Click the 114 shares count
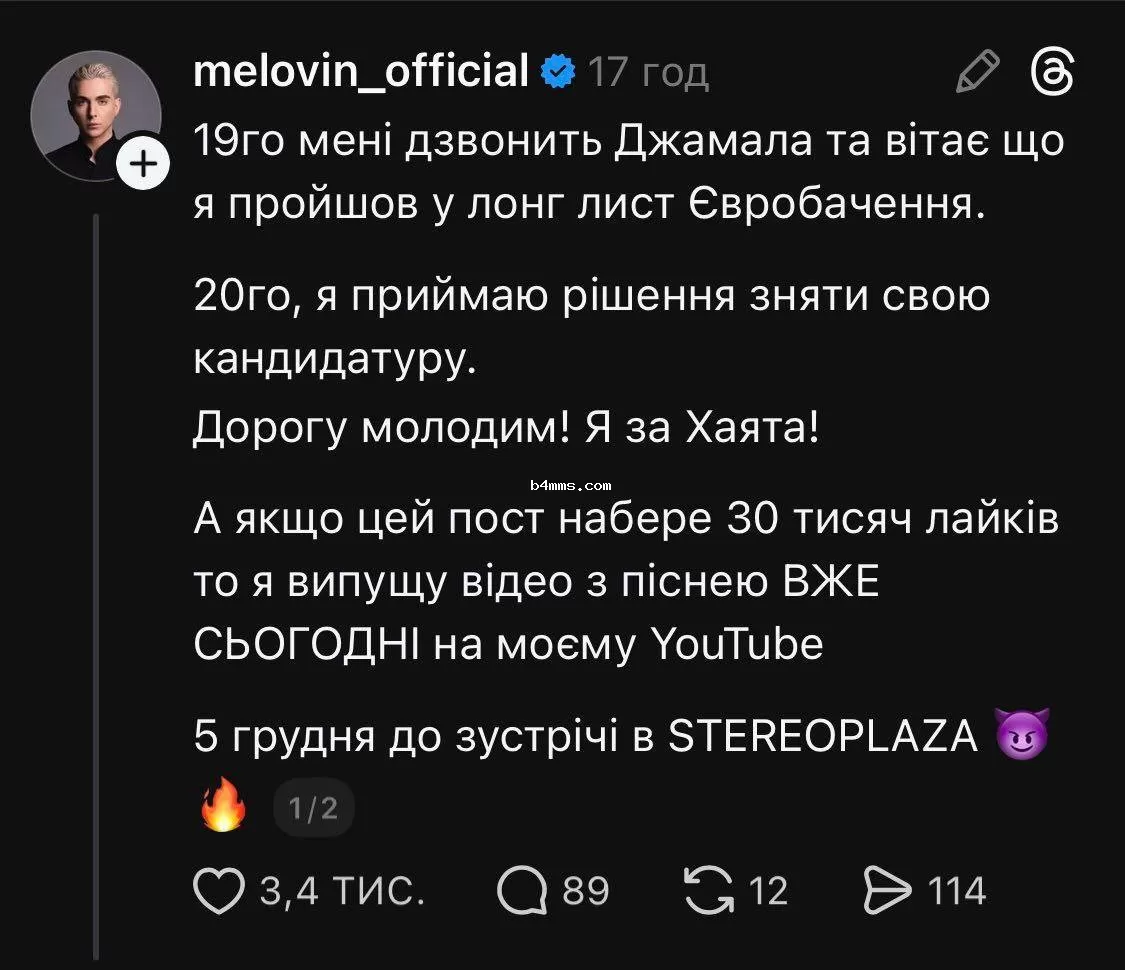This screenshot has height=970, width=1125. pyautogui.click(x=953, y=888)
